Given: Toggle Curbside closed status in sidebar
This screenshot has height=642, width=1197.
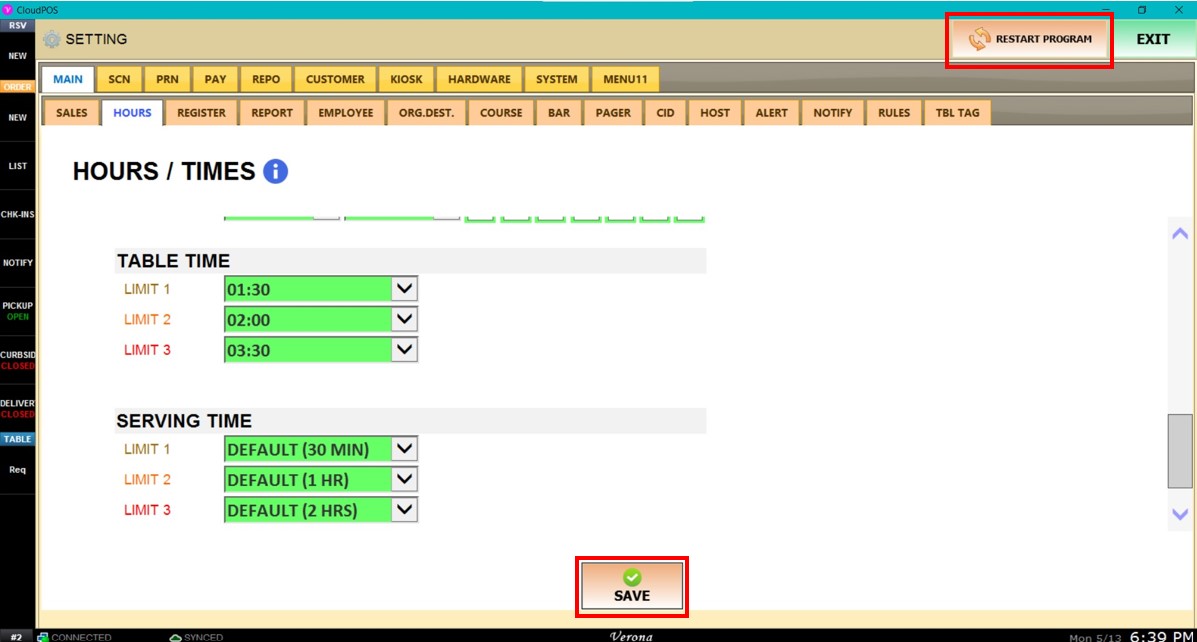Looking at the screenshot, I should 17,359.
